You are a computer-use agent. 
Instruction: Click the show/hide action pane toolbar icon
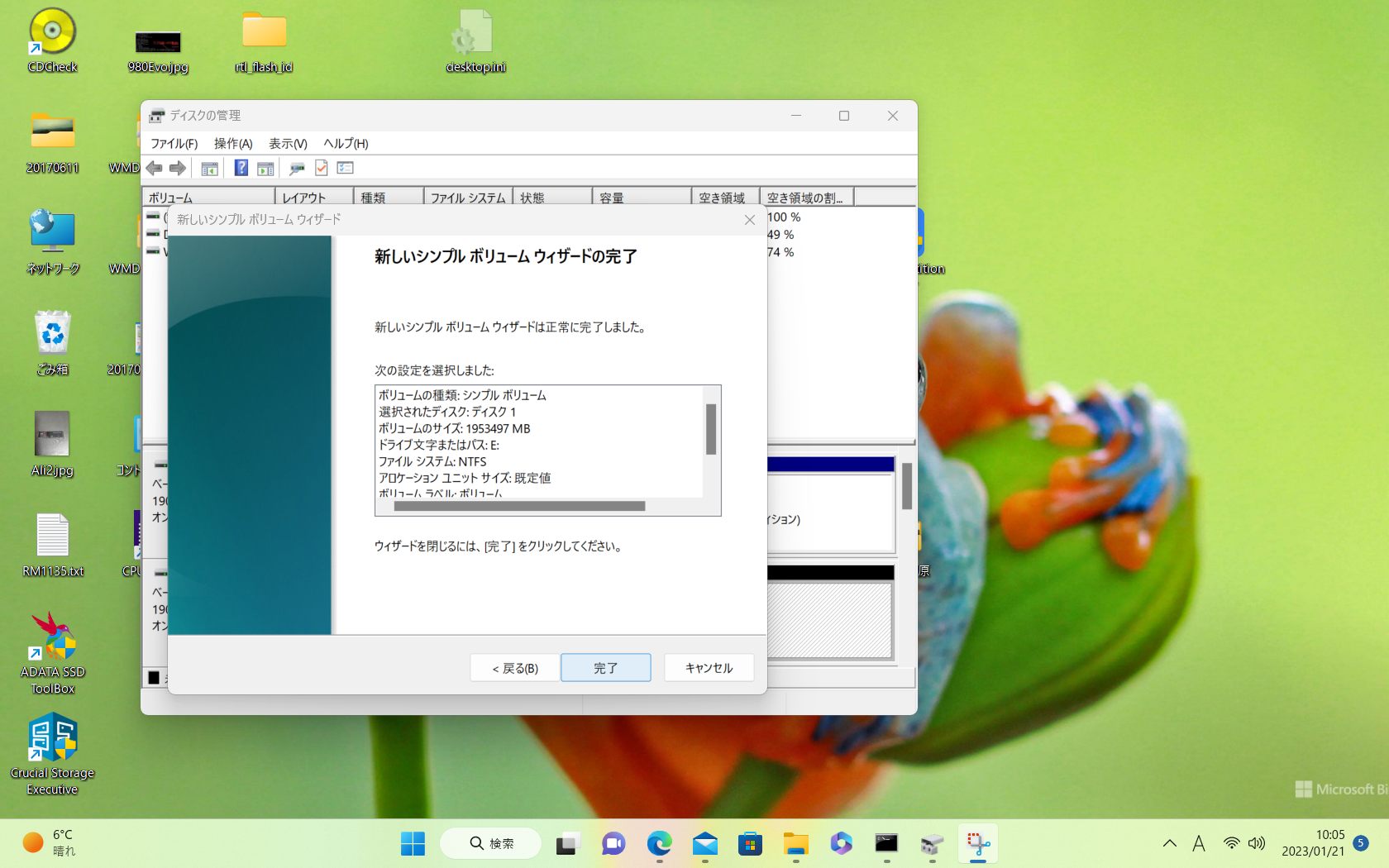(x=265, y=169)
